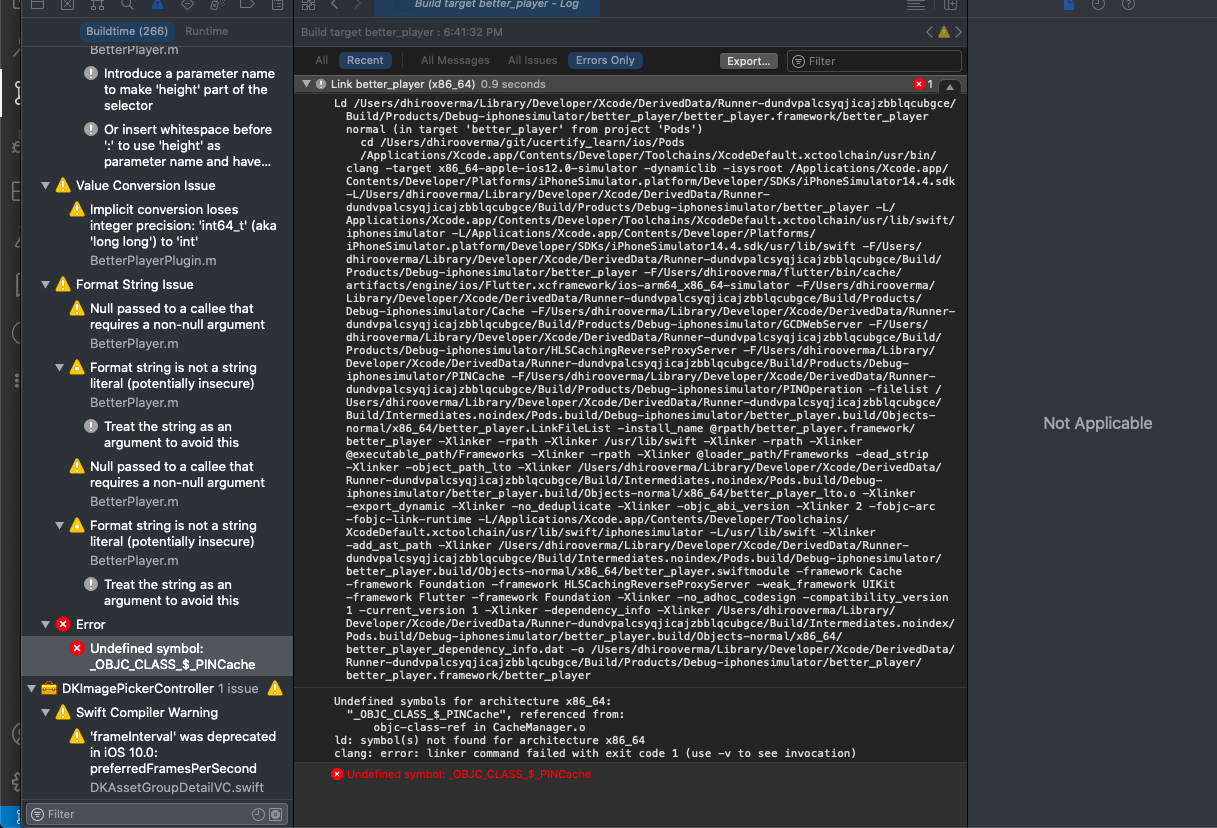Focus the log Filter field
1217x828 pixels.
pyautogui.click(x=873, y=61)
